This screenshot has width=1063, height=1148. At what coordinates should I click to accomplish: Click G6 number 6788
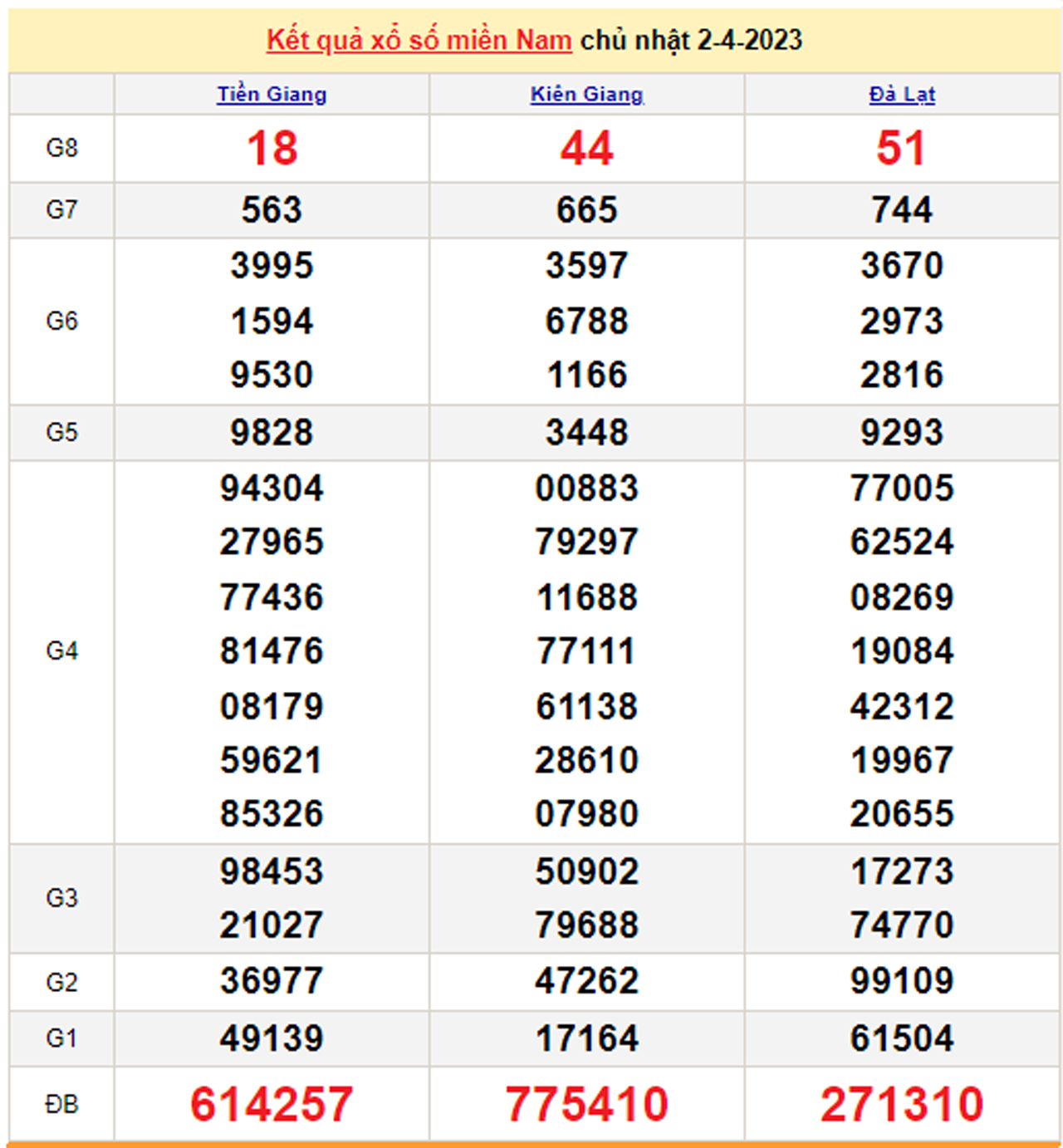point(587,321)
